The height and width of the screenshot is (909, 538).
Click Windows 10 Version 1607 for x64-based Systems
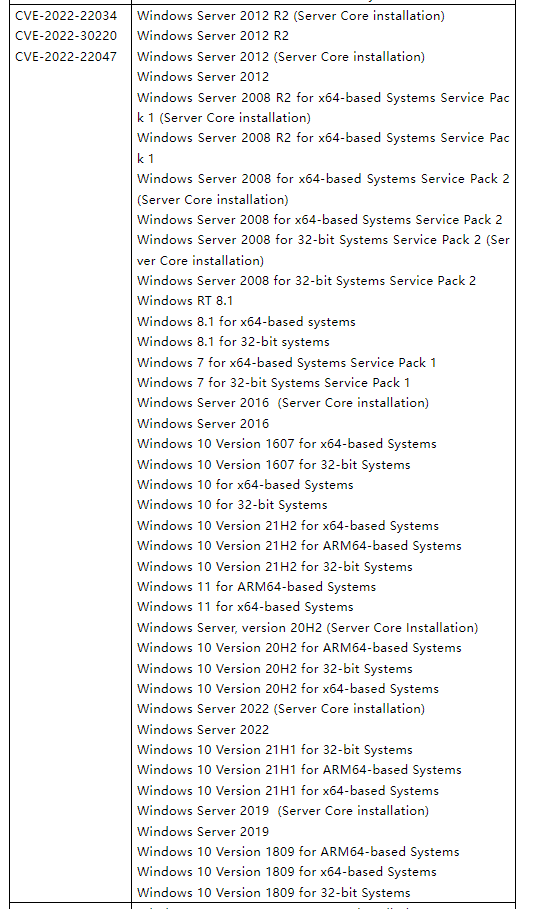coord(286,444)
